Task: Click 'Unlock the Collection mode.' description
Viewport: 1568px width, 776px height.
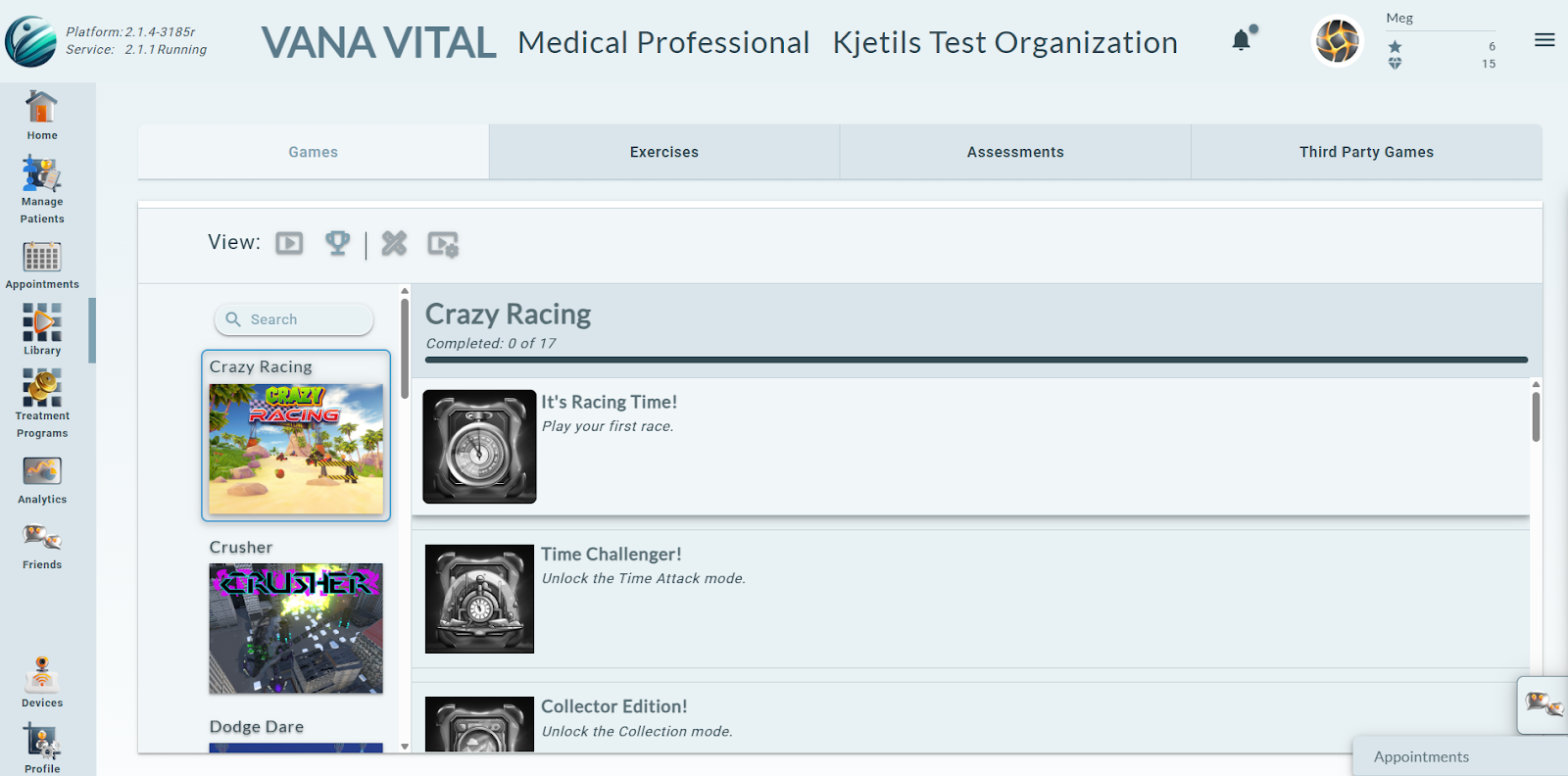Action: click(637, 731)
